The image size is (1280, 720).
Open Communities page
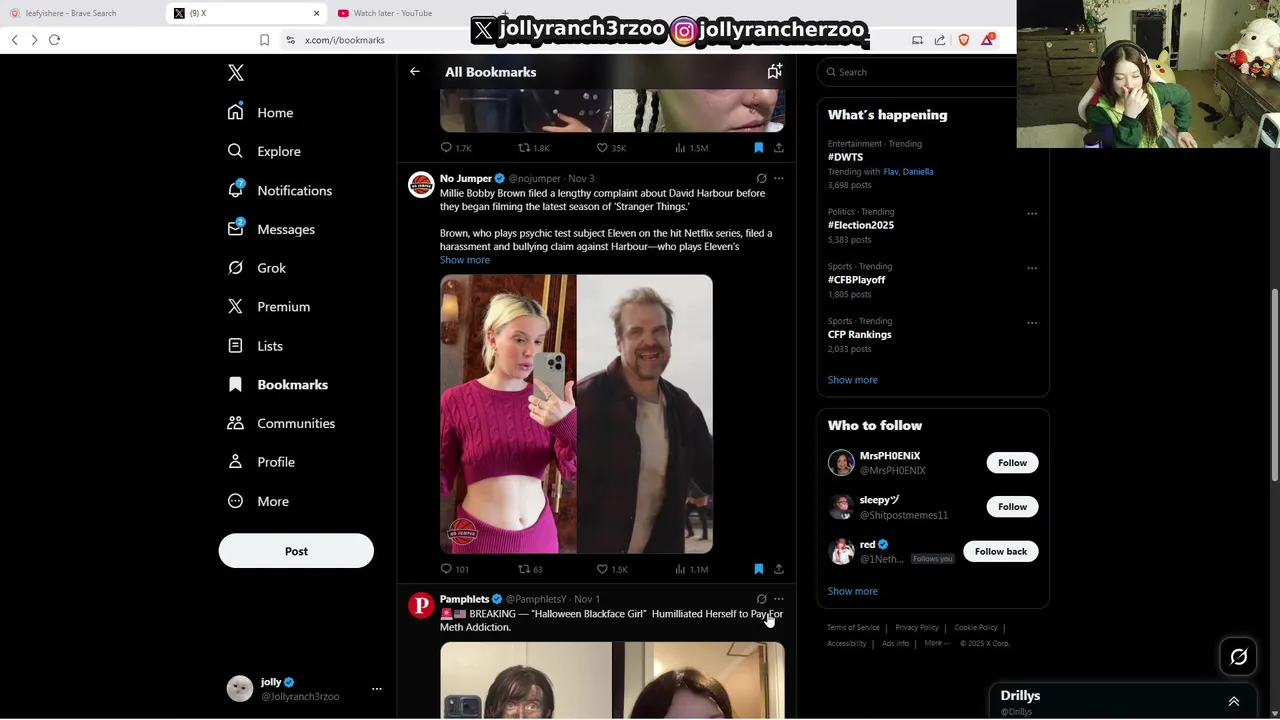click(x=281, y=423)
